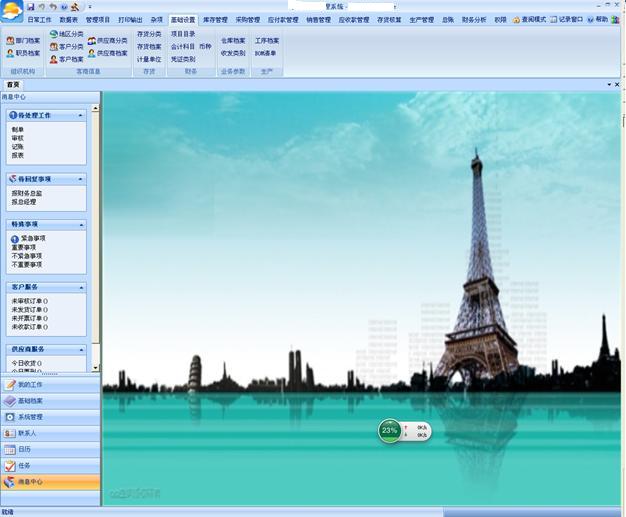The height and width of the screenshot is (517, 626).
Task: Open 供应商档案 supplier records
Action: tap(108, 53)
